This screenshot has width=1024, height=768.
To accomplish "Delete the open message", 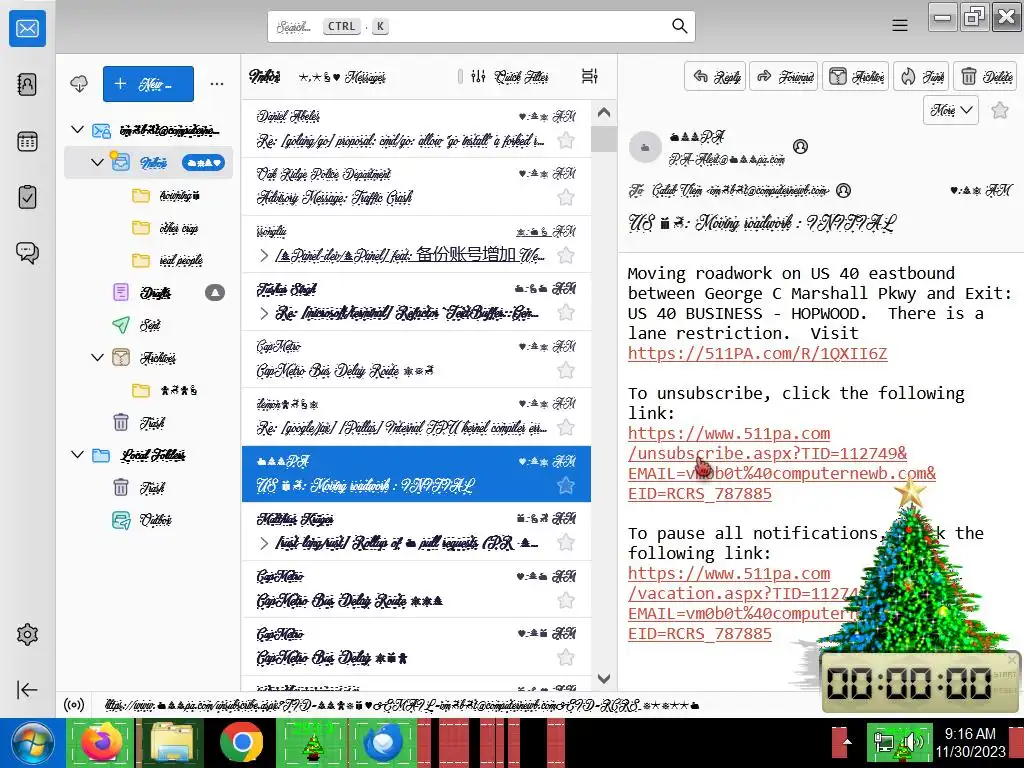I will point(986,77).
